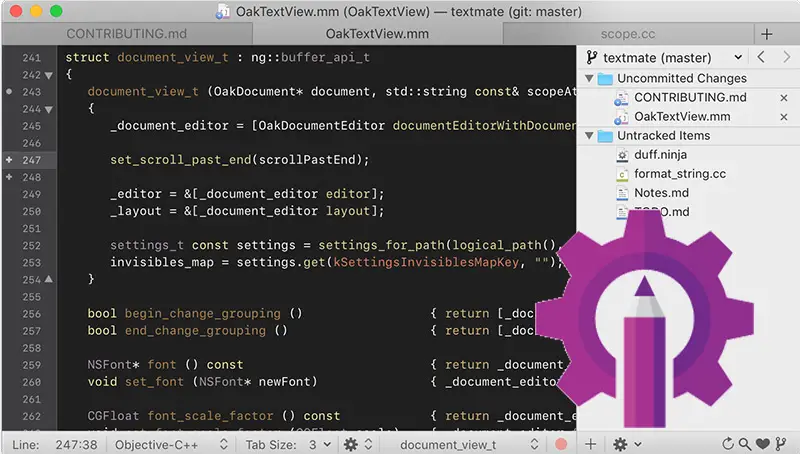Close OakTextView.mm in Uncommitted Changes
Image resolution: width=800 pixels, height=454 pixels.
coord(784,117)
